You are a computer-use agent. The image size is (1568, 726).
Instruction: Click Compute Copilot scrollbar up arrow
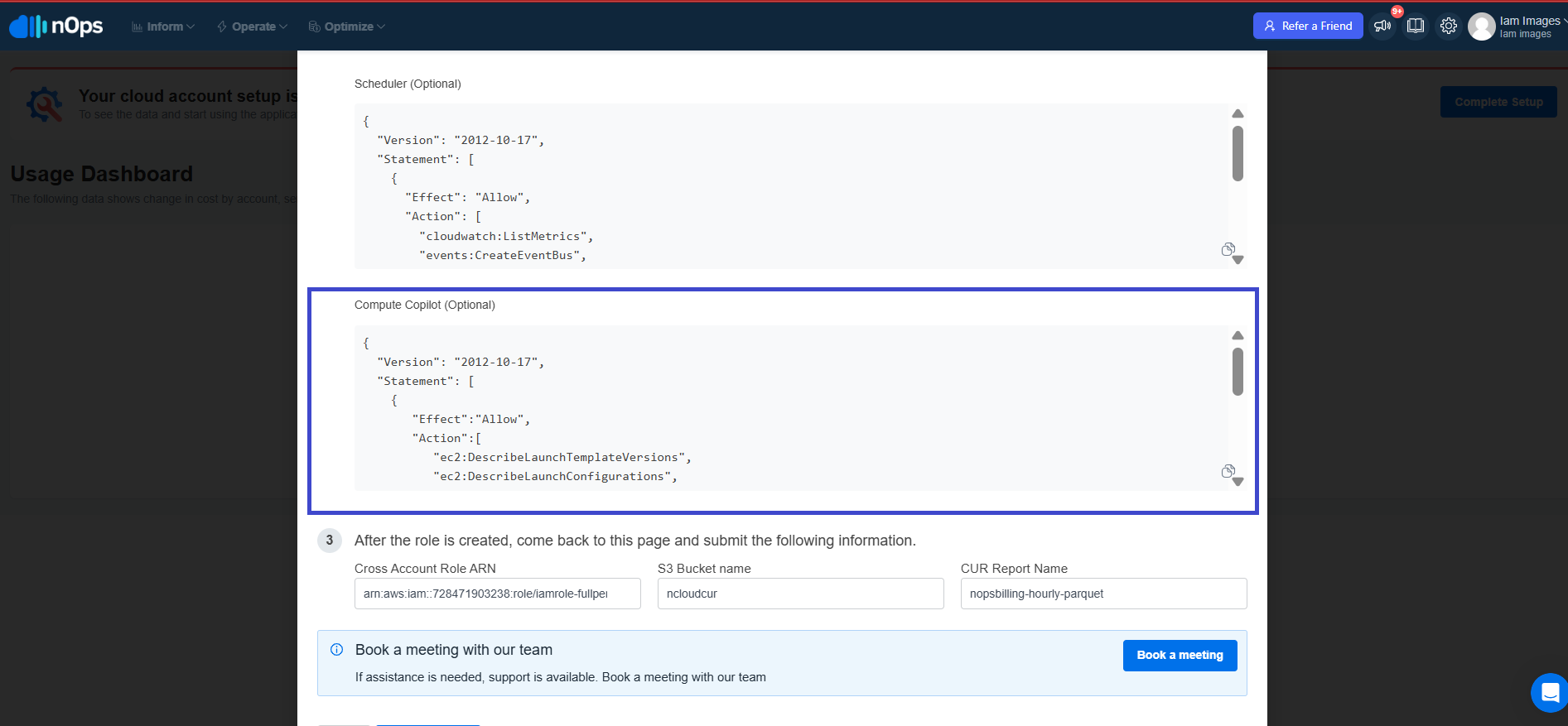coord(1238,335)
